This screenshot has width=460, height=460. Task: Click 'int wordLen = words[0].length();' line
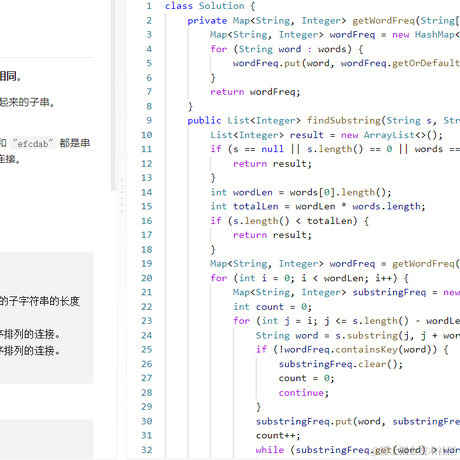point(301,192)
